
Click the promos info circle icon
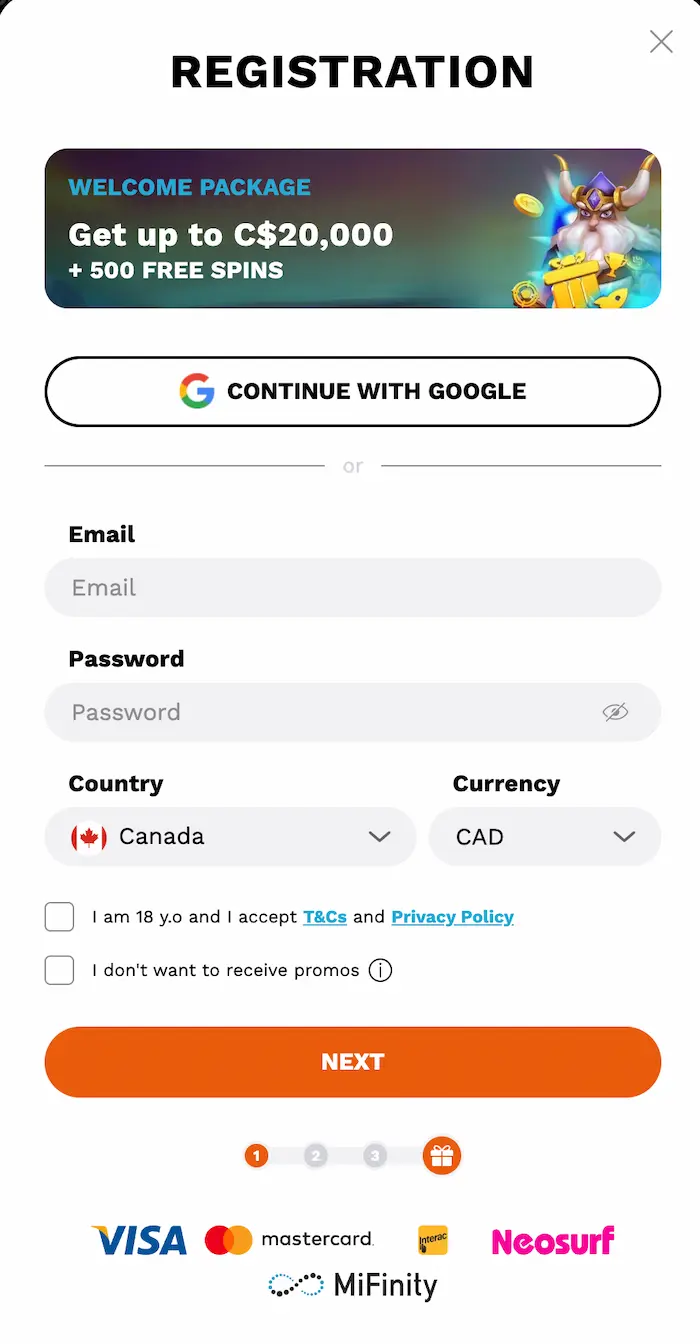[380, 970]
